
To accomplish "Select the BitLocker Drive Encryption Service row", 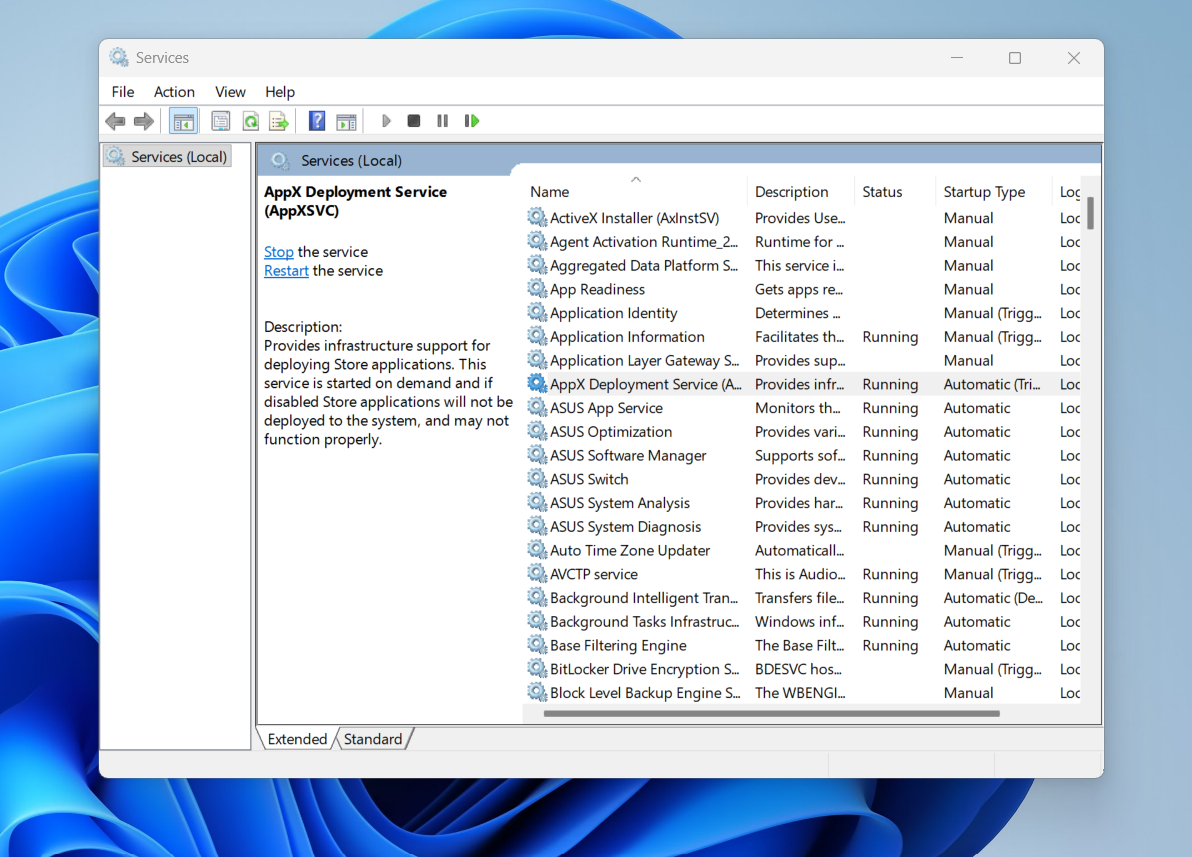I will click(x=802, y=669).
